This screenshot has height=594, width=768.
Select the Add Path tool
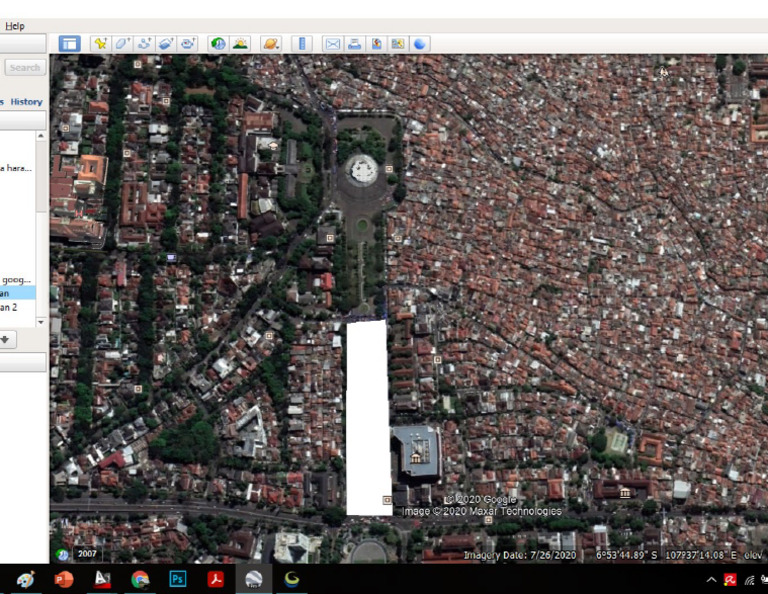pos(143,43)
